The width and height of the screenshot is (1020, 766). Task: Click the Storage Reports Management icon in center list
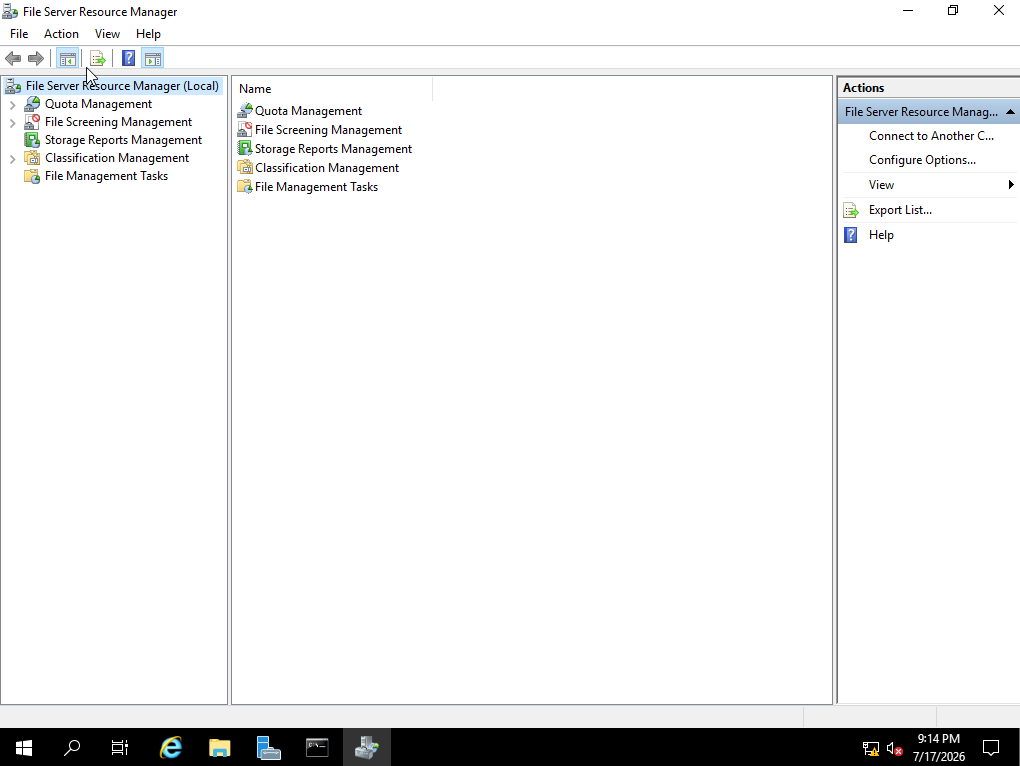(245, 148)
